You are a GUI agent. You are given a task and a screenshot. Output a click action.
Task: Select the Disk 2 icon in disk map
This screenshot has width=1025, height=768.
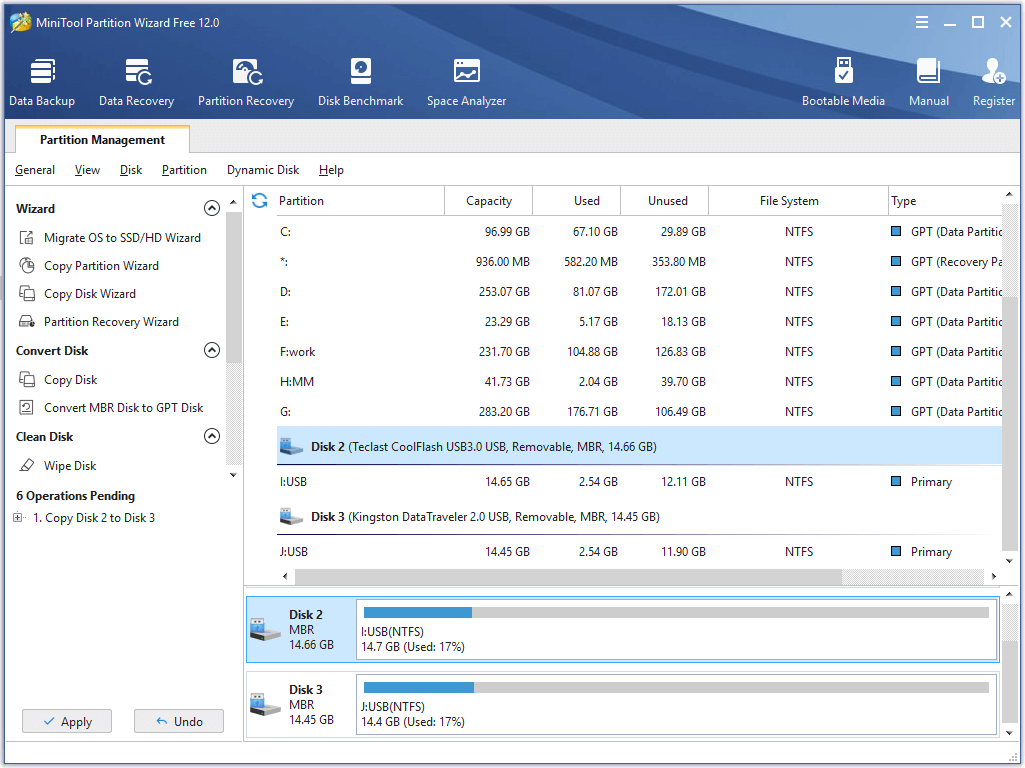[265, 629]
